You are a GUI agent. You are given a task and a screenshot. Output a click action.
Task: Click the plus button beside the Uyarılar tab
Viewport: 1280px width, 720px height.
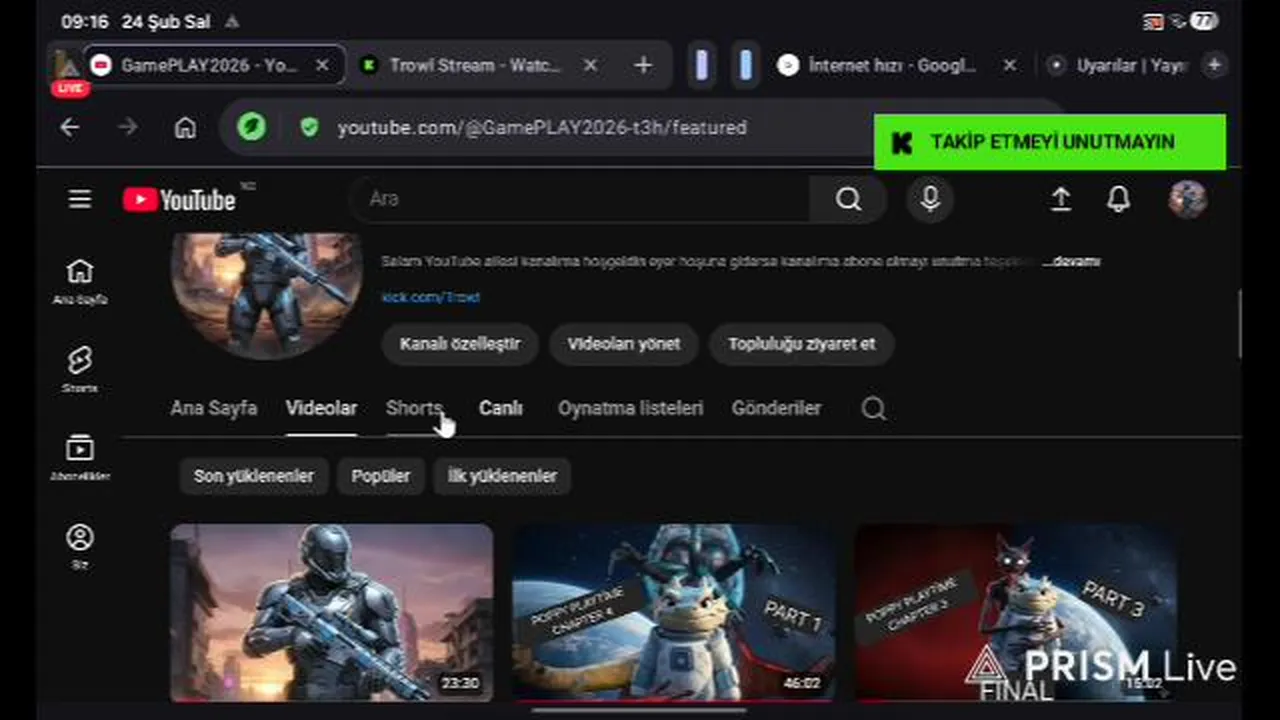point(1214,65)
